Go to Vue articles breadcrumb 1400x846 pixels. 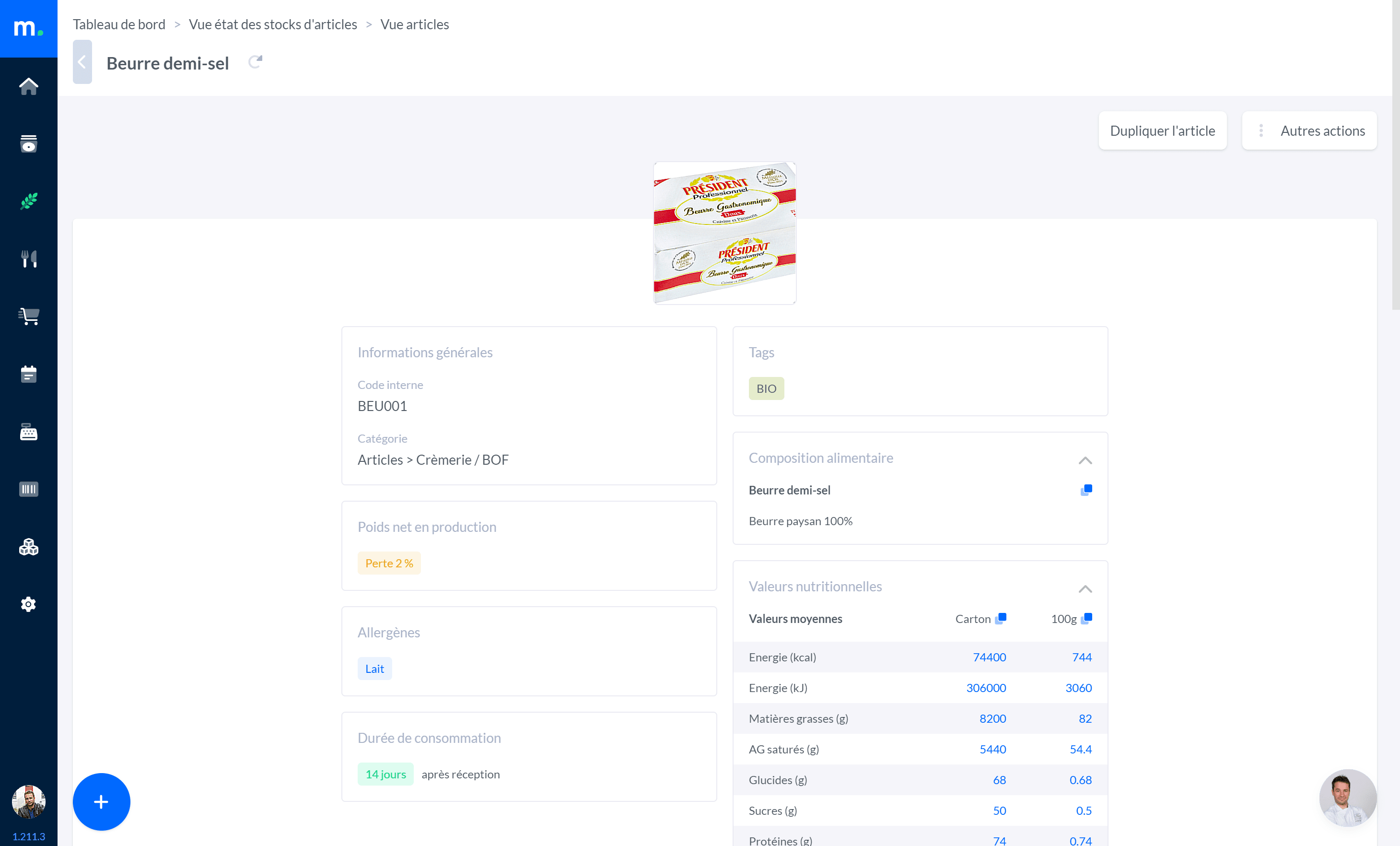[415, 24]
